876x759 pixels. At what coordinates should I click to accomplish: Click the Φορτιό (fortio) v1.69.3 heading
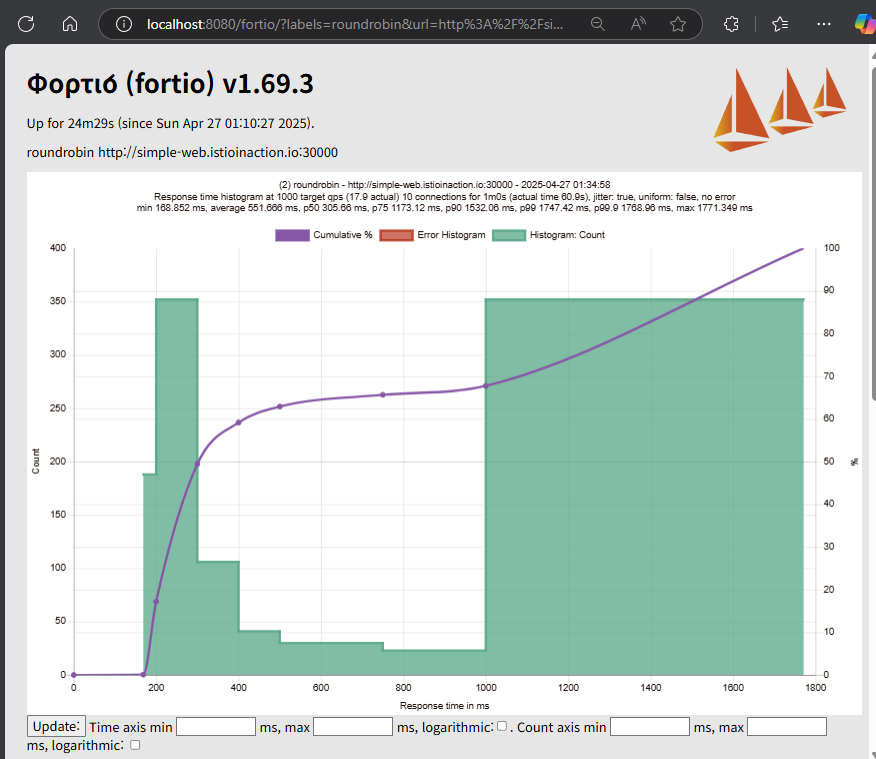(170, 84)
